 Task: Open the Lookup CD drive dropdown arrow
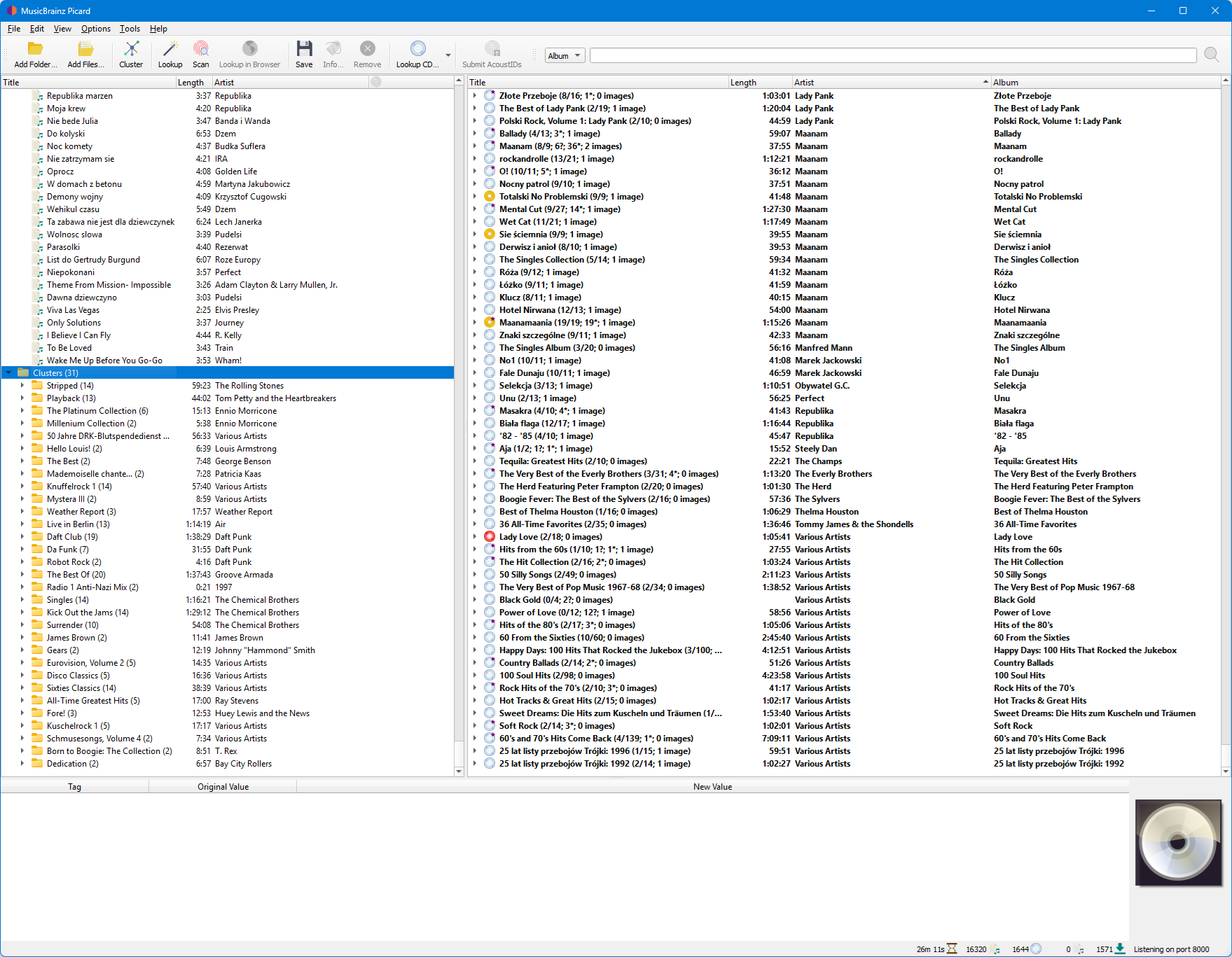tap(448, 55)
